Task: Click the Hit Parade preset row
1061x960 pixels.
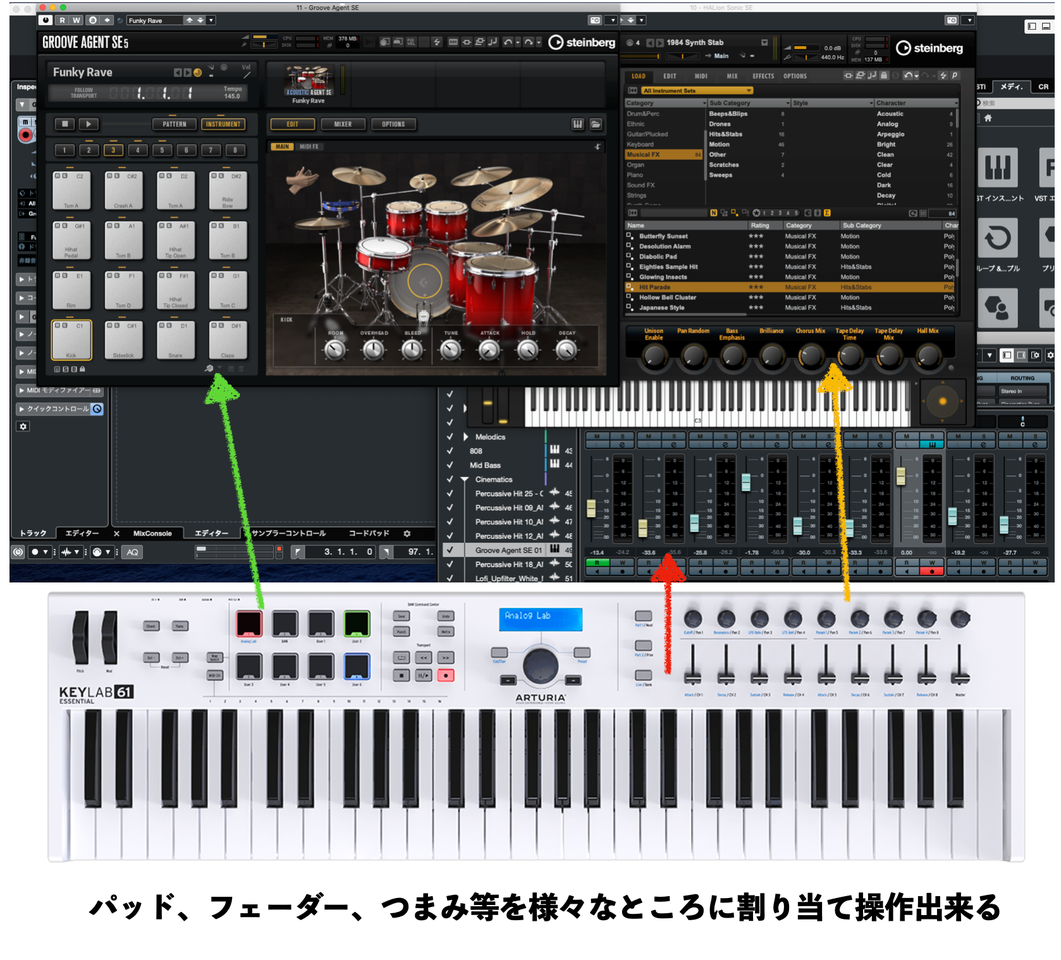Action: click(x=791, y=288)
